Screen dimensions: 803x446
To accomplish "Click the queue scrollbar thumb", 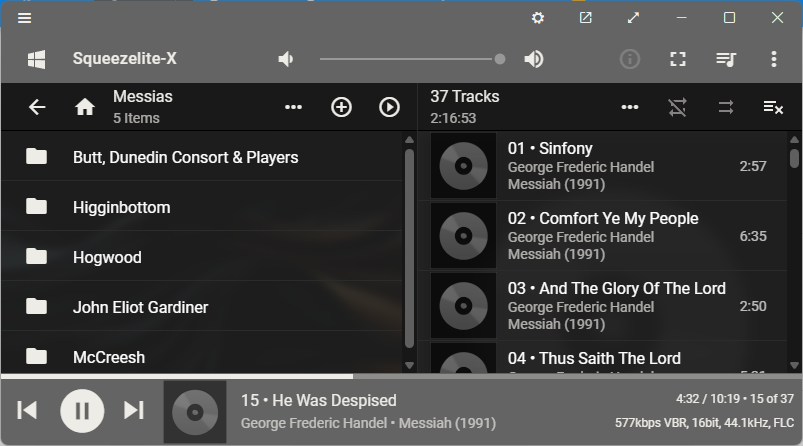I will pos(794,158).
